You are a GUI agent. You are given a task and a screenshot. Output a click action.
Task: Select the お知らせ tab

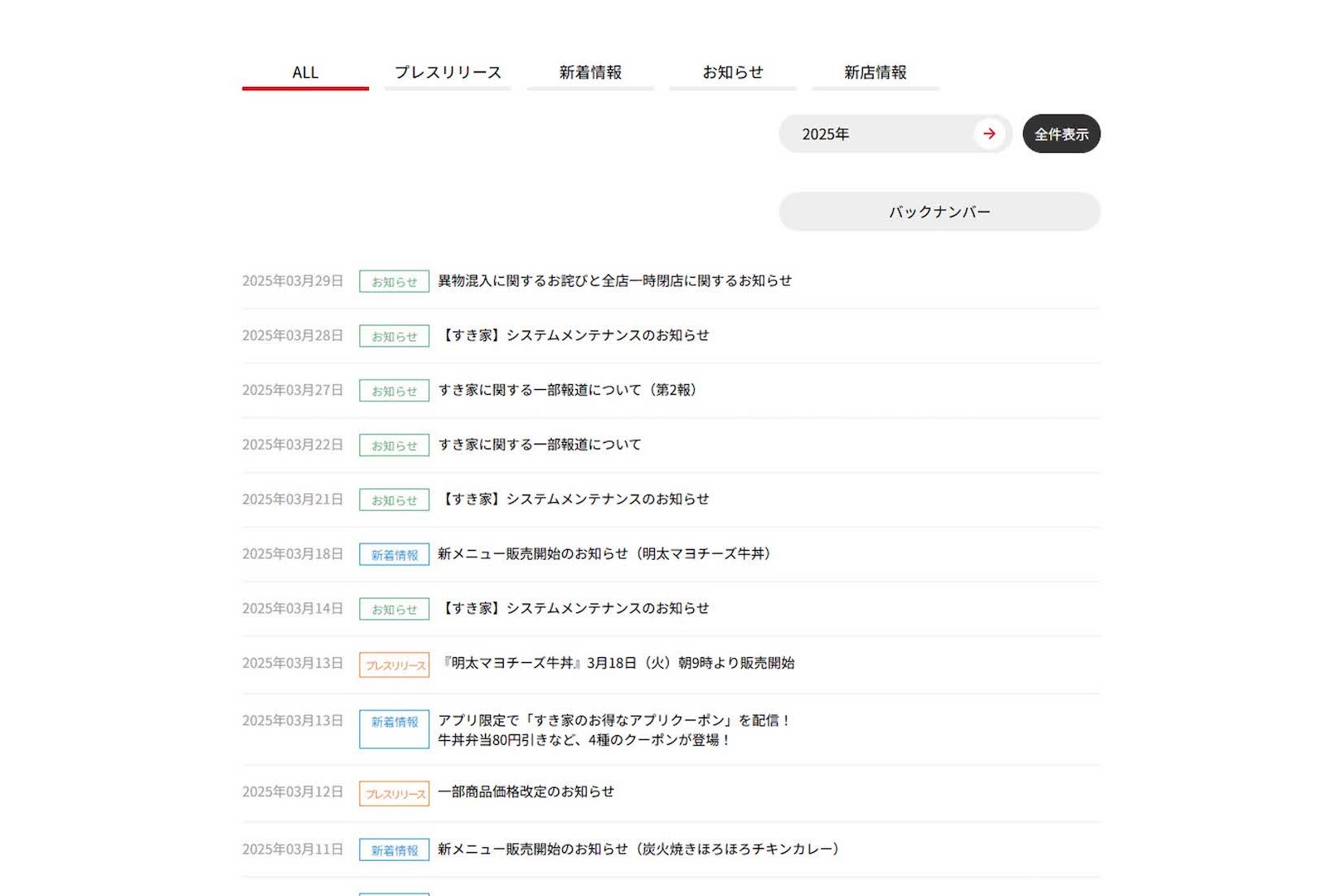tap(733, 72)
